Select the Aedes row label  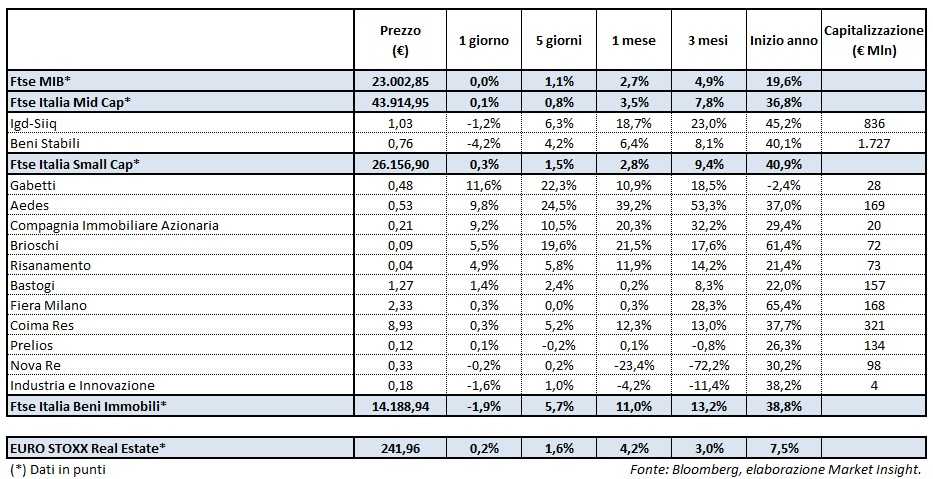tap(28, 206)
